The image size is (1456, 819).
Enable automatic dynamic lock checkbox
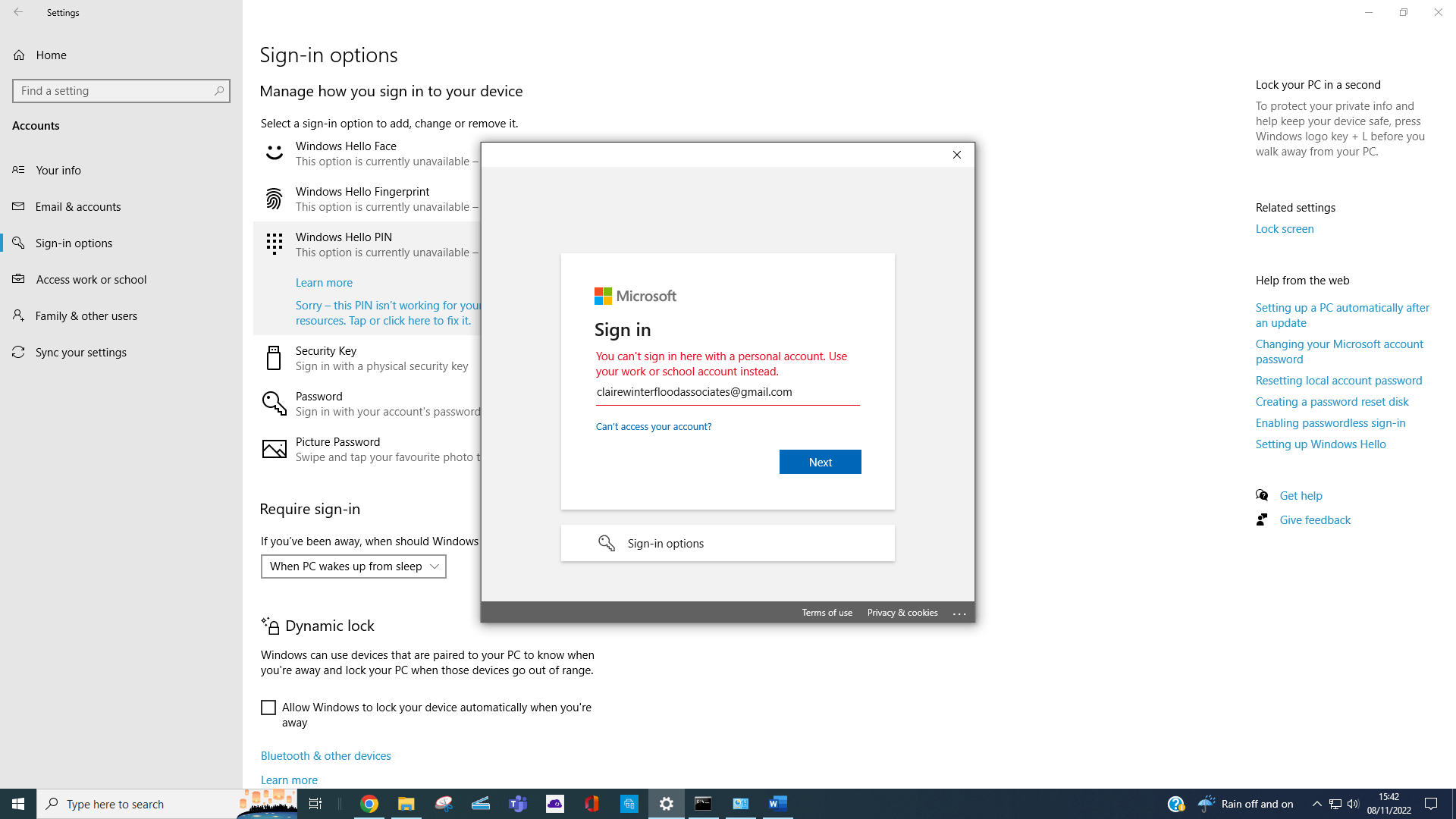[268, 708]
